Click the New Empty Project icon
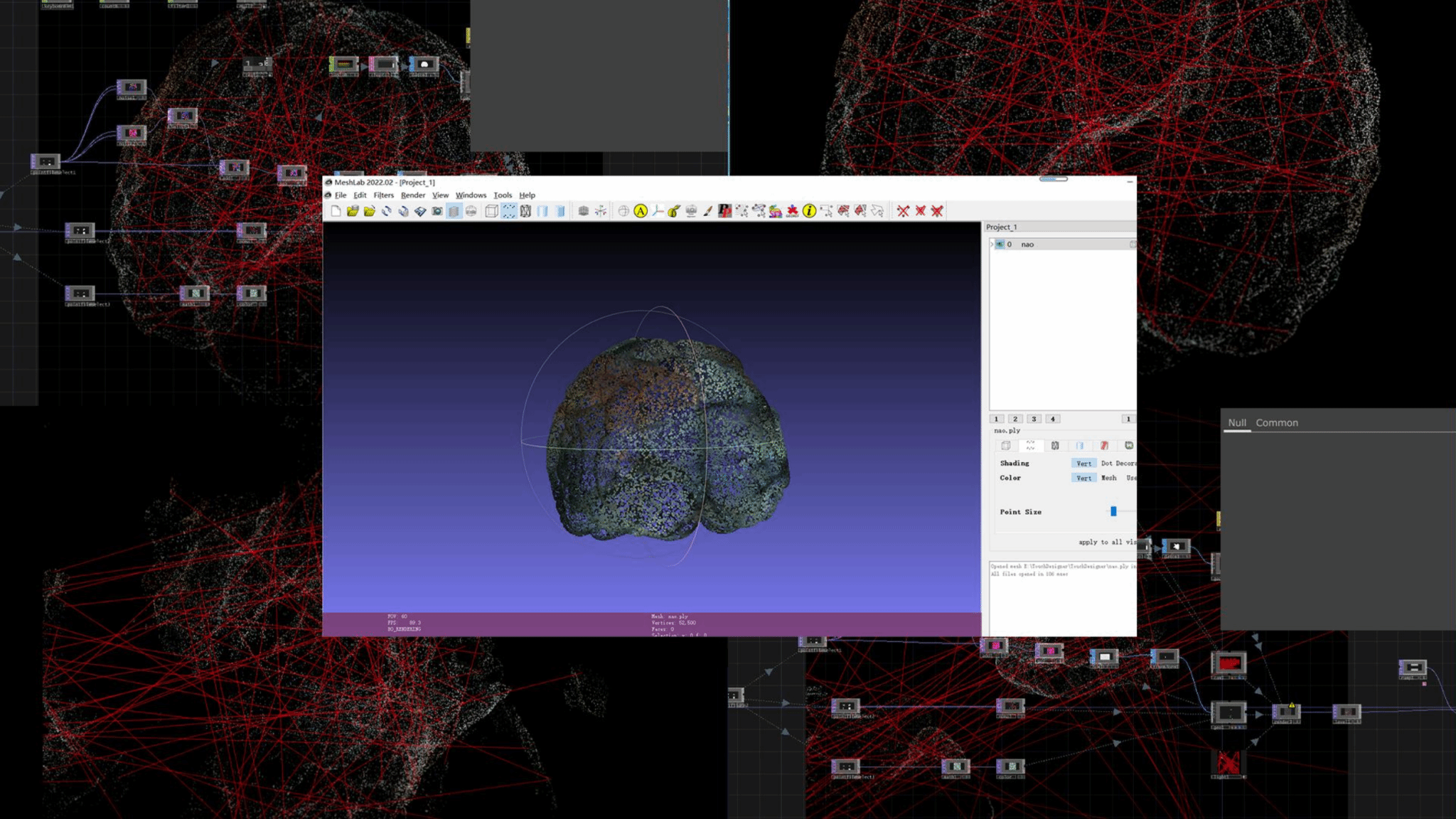The width and height of the screenshot is (1456, 819). [336, 211]
